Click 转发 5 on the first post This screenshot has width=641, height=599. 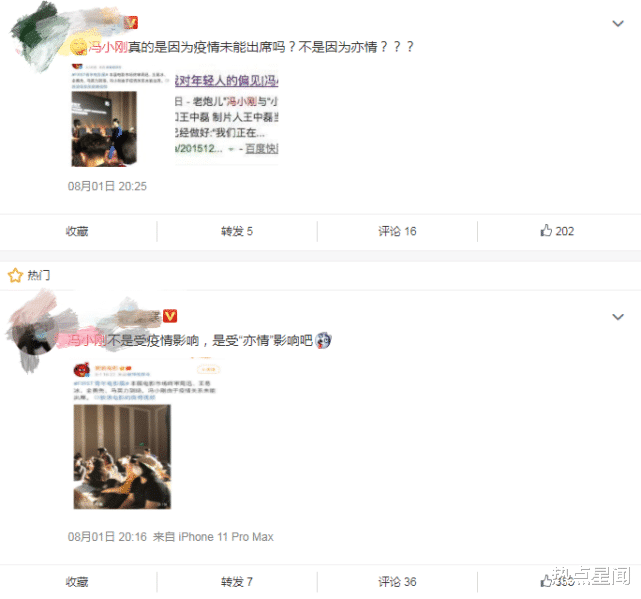coord(237,231)
